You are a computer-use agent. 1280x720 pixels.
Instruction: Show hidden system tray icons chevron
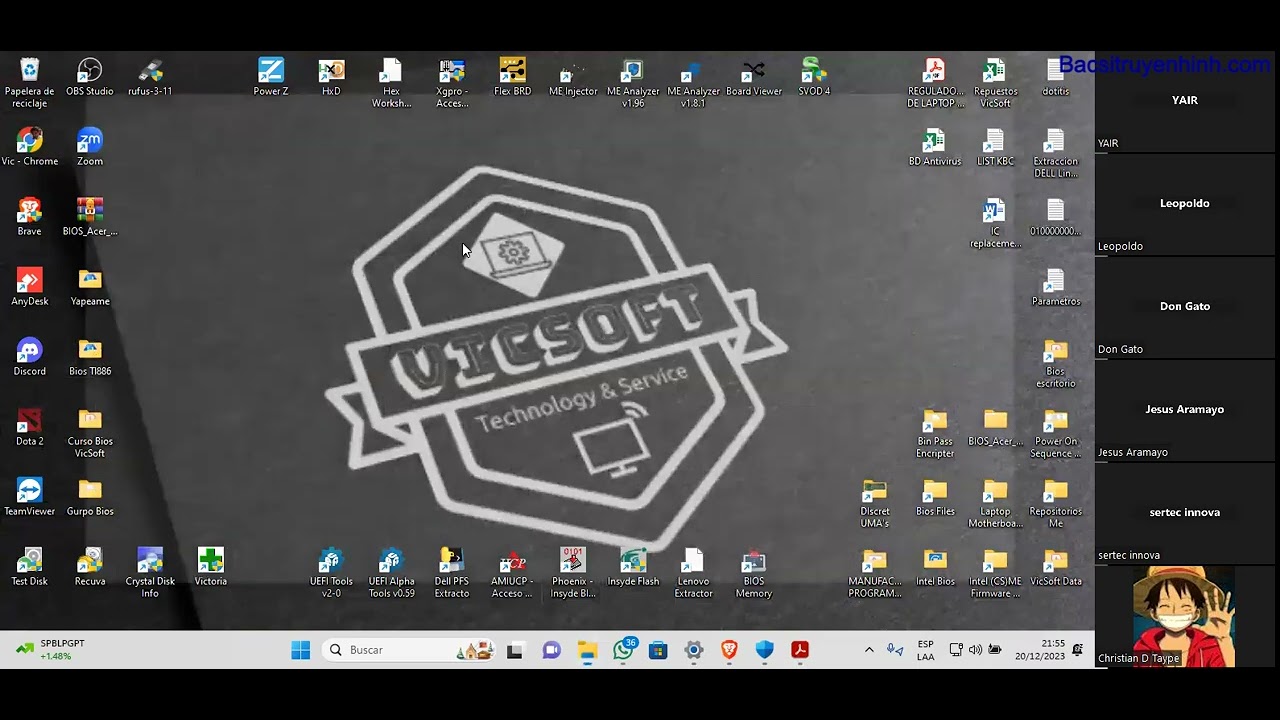pos(869,650)
